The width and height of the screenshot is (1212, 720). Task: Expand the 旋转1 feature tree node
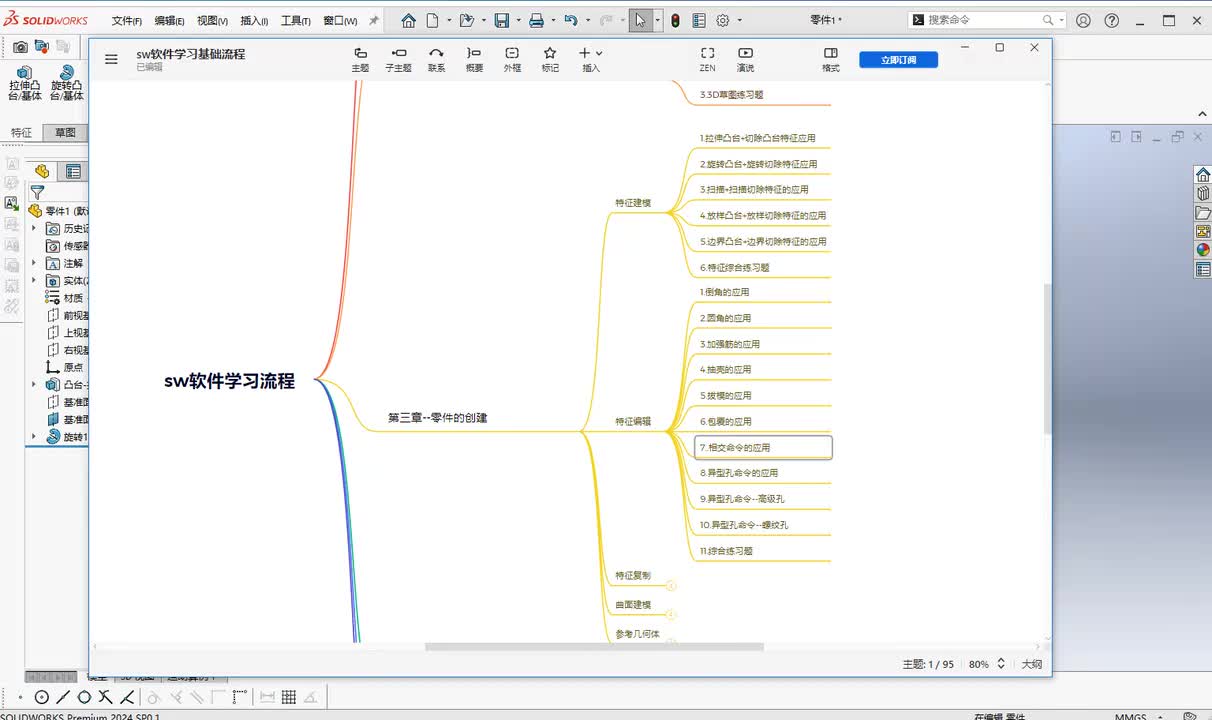pos(33,436)
